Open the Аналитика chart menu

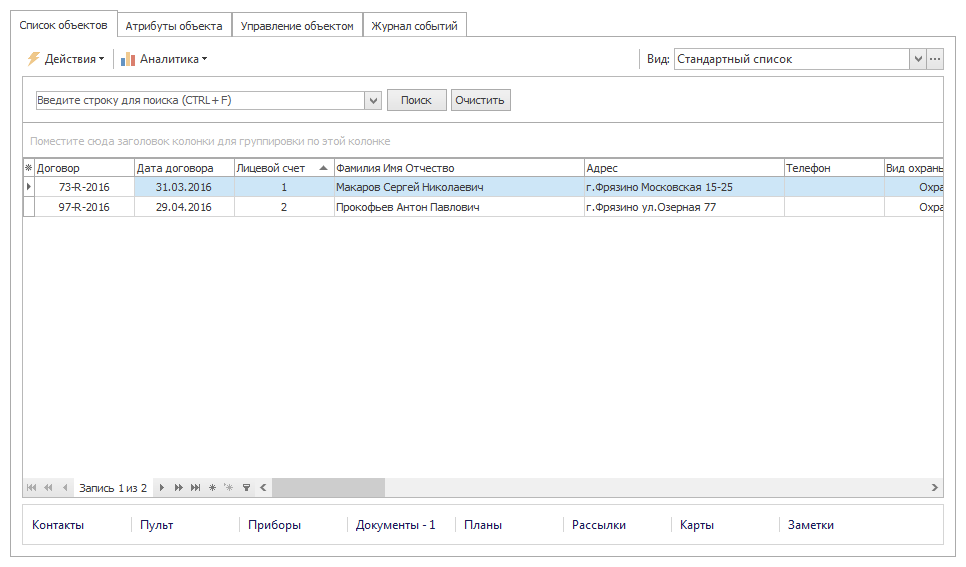point(163,59)
